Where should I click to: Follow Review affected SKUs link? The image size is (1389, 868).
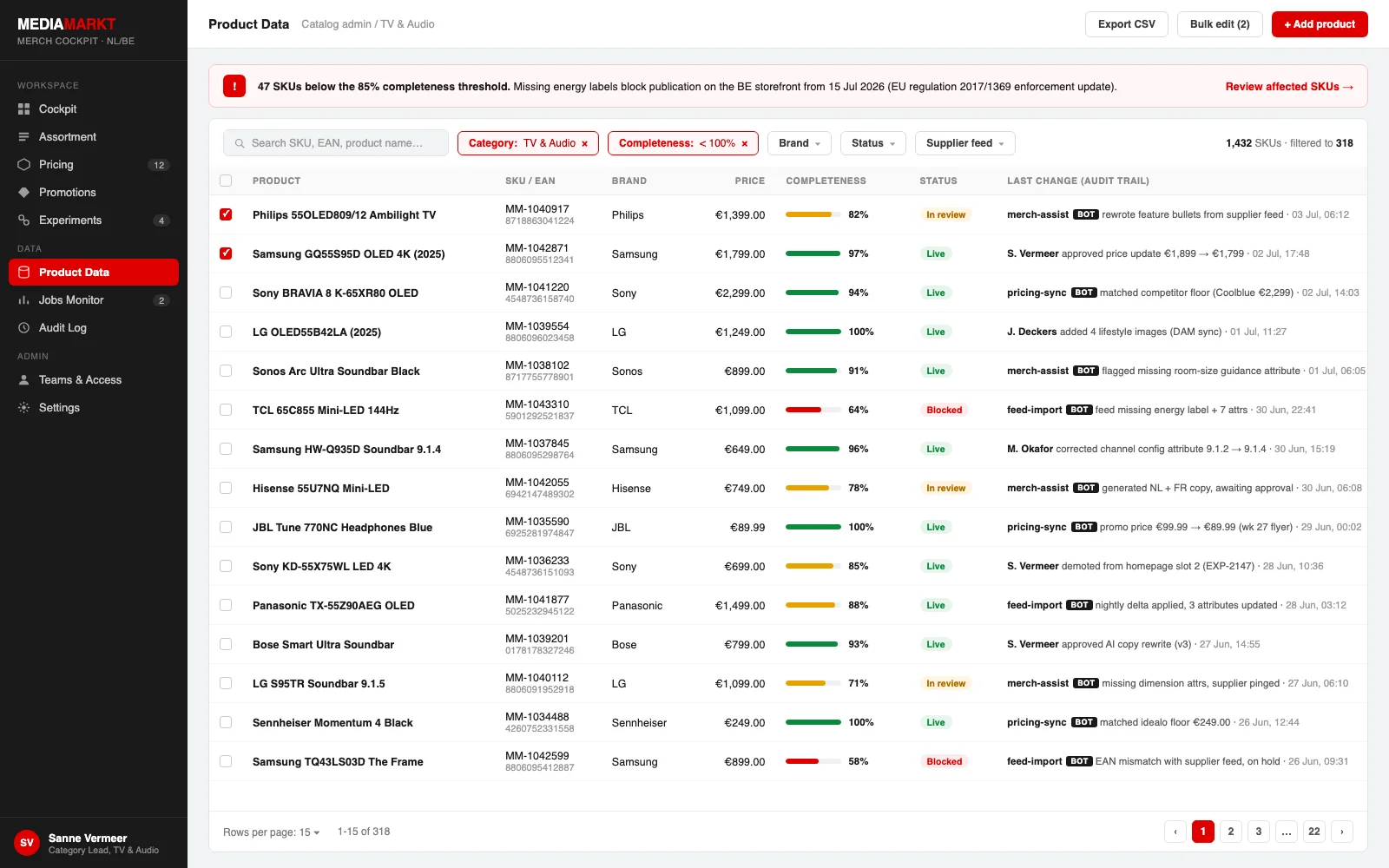pos(1289,87)
